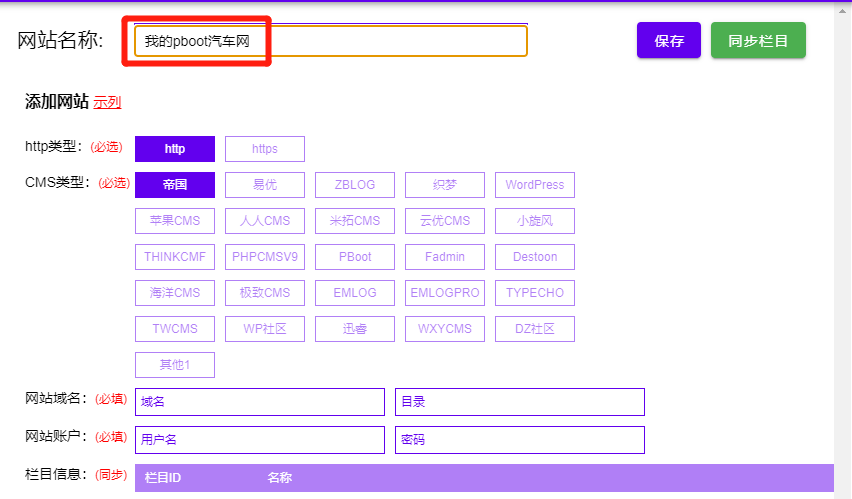Click the 名称 column header
This screenshot has height=499, width=852.
click(x=279, y=478)
